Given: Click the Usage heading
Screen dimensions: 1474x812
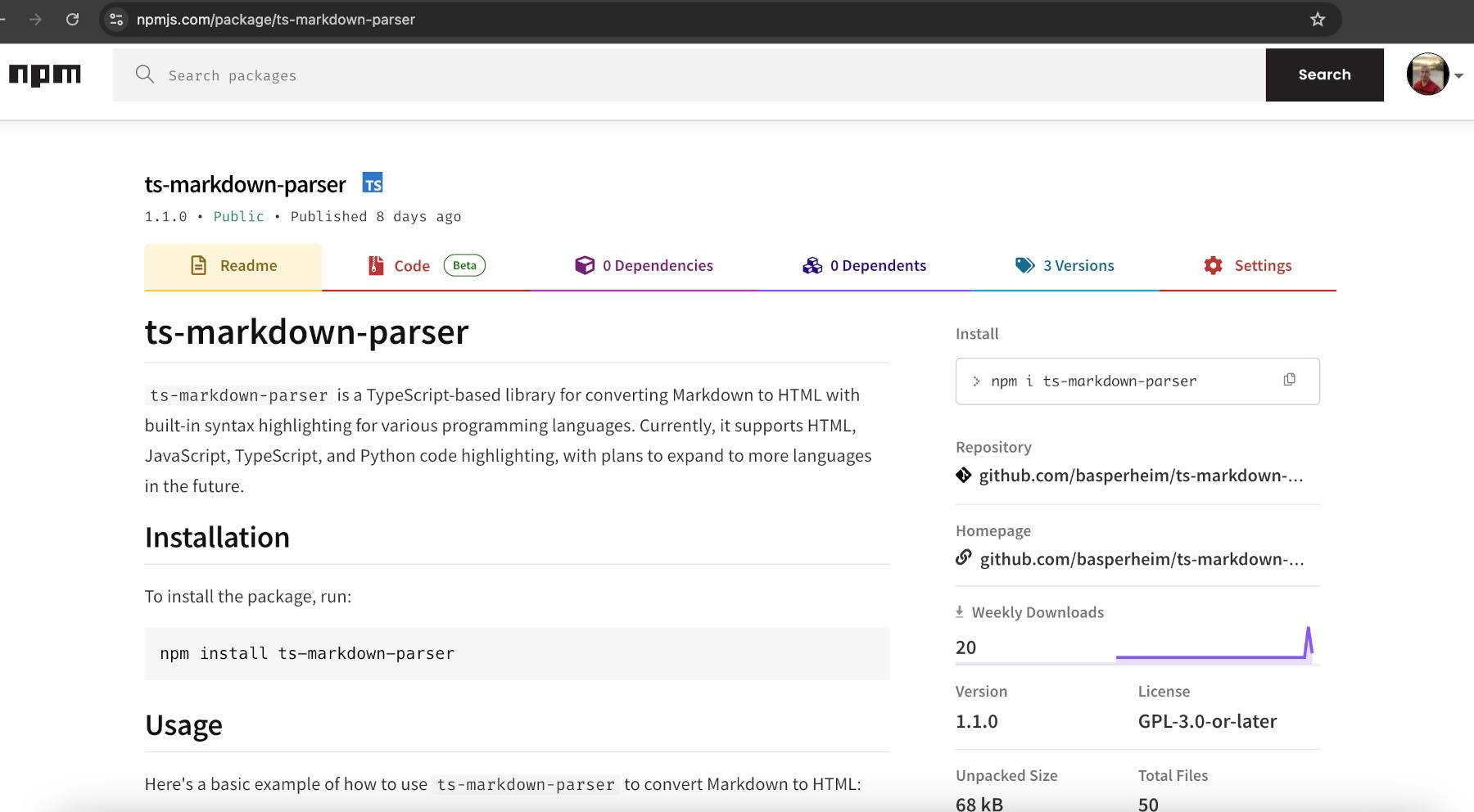Looking at the screenshot, I should [x=183, y=725].
